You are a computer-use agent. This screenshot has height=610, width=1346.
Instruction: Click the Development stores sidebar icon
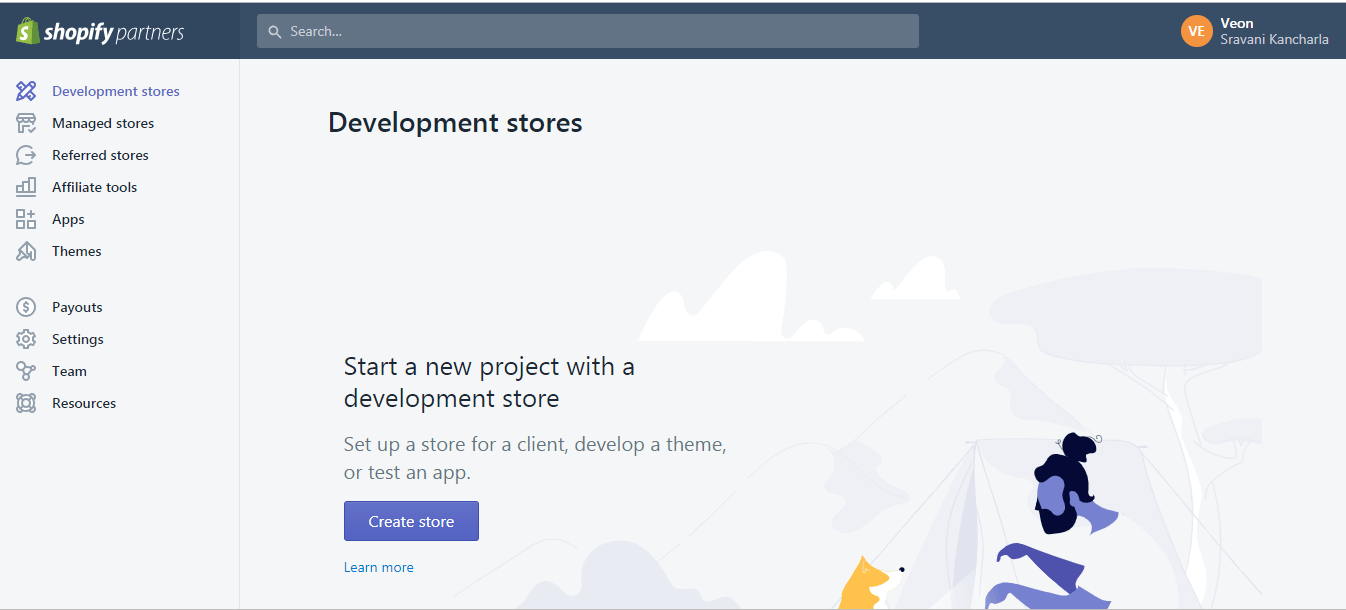26,91
